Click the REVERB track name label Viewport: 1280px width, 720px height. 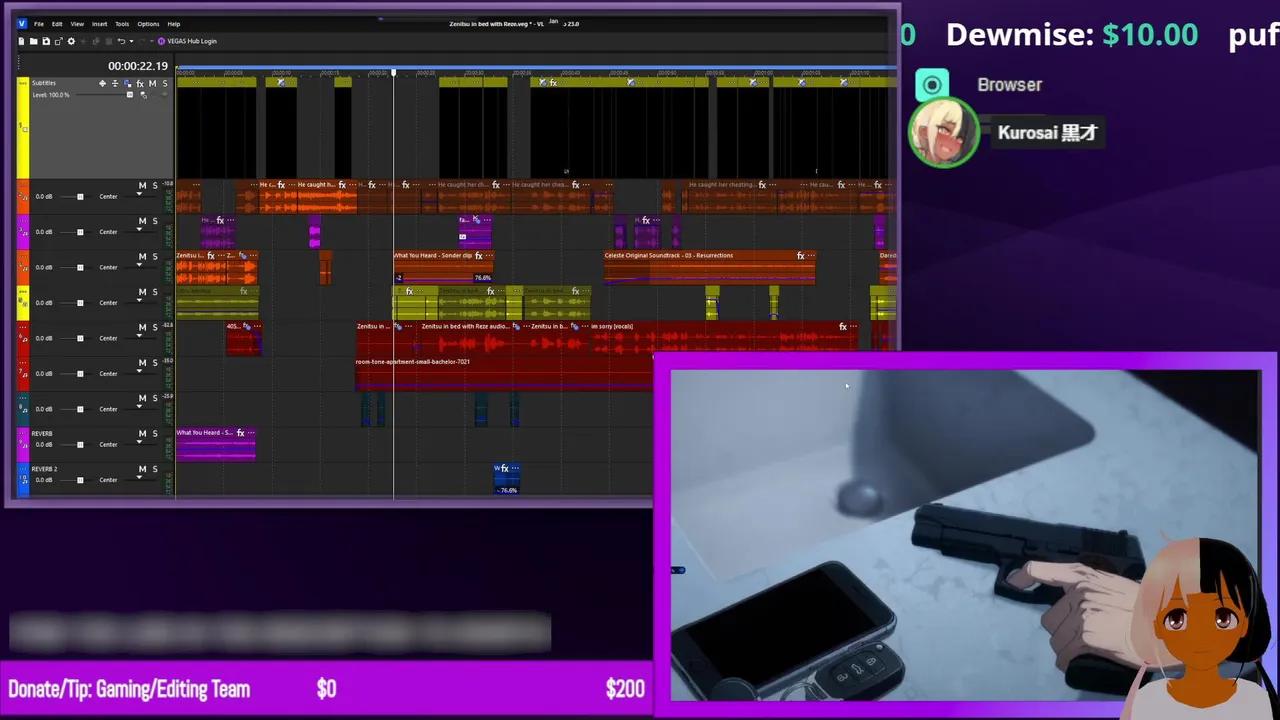42,434
